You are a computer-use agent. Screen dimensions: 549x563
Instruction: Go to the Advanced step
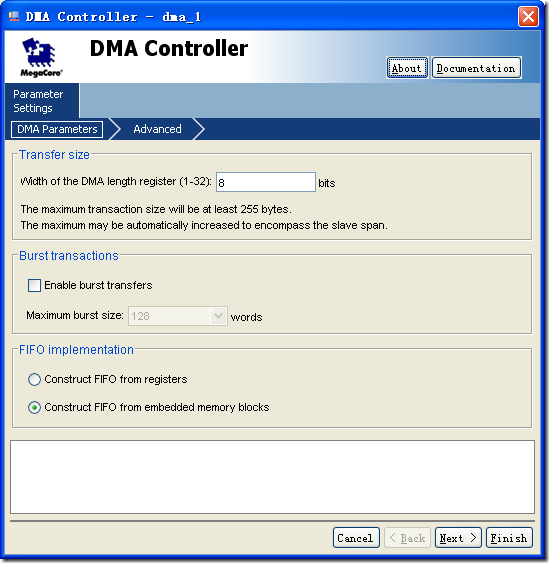coord(157,129)
